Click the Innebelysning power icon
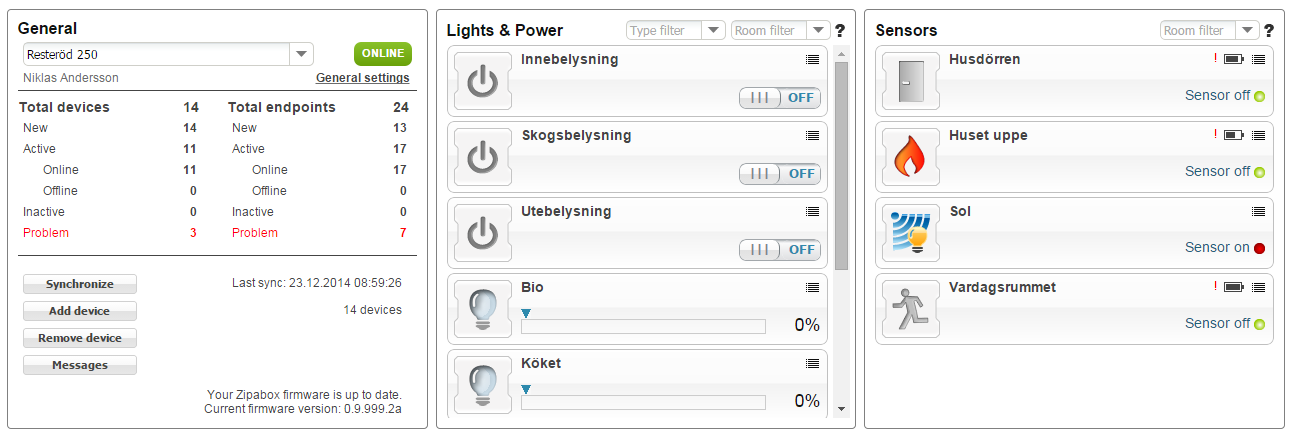 click(x=482, y=82)
